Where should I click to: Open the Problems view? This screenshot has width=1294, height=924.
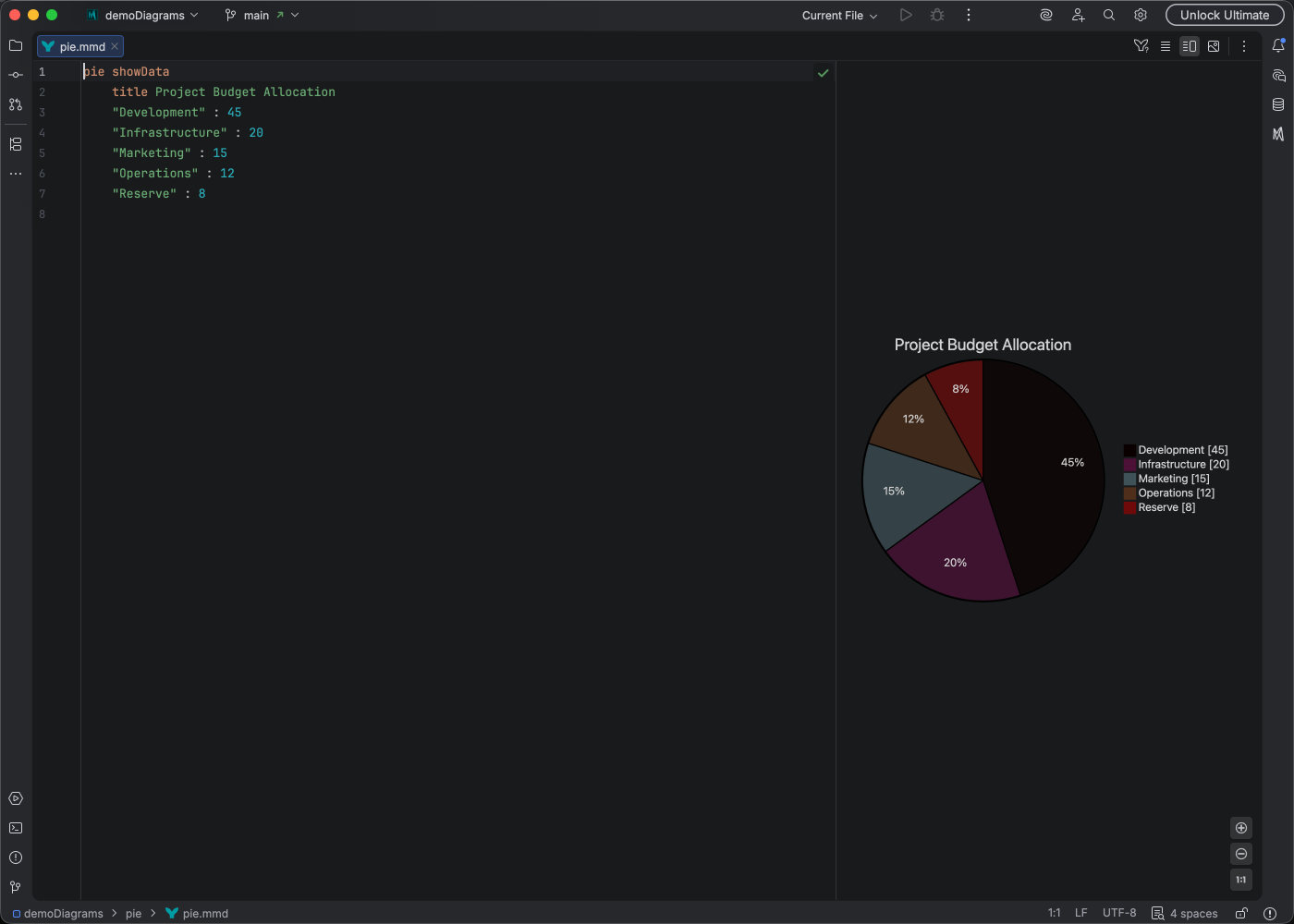[x=15, y=857]
